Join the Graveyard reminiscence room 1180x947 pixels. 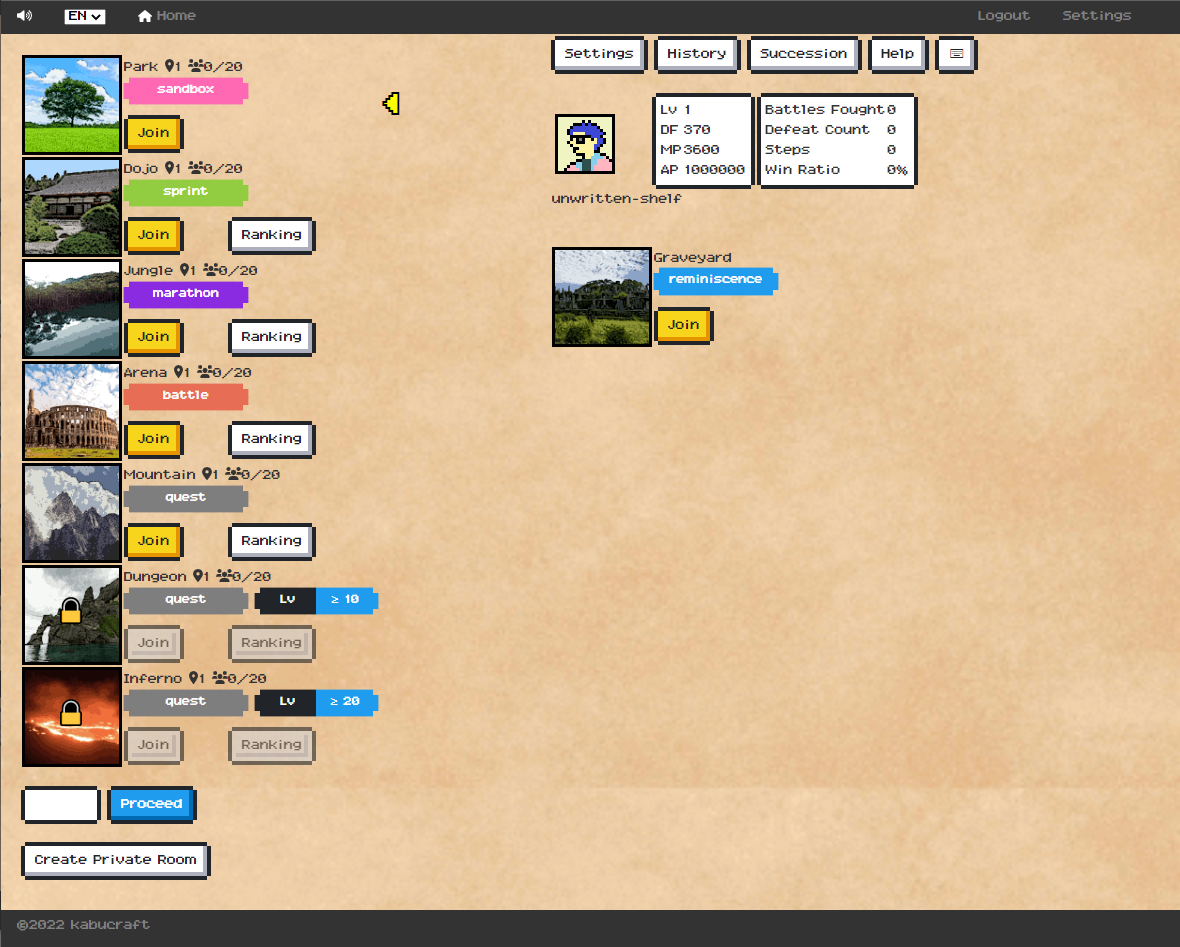pos(683,325)
